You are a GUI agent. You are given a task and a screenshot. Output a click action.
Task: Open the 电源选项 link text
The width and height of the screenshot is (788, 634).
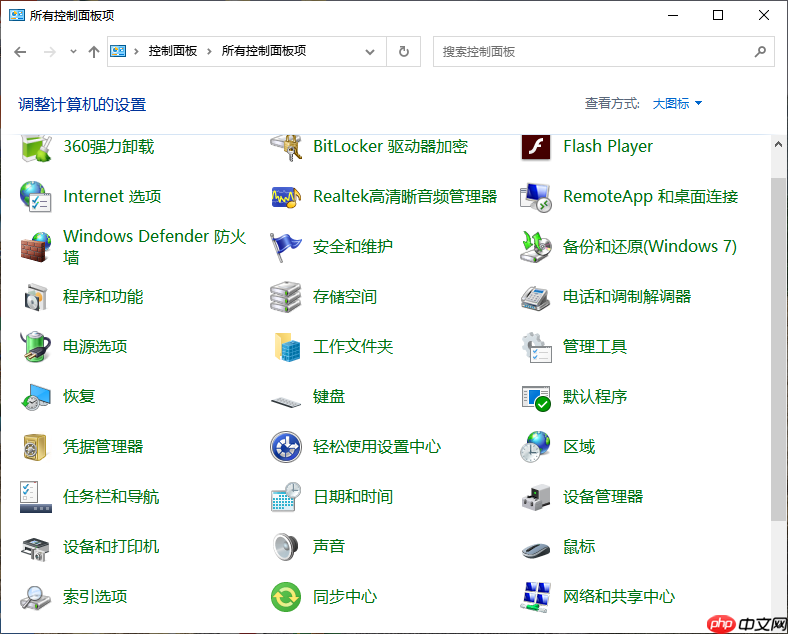coord(95,347)
